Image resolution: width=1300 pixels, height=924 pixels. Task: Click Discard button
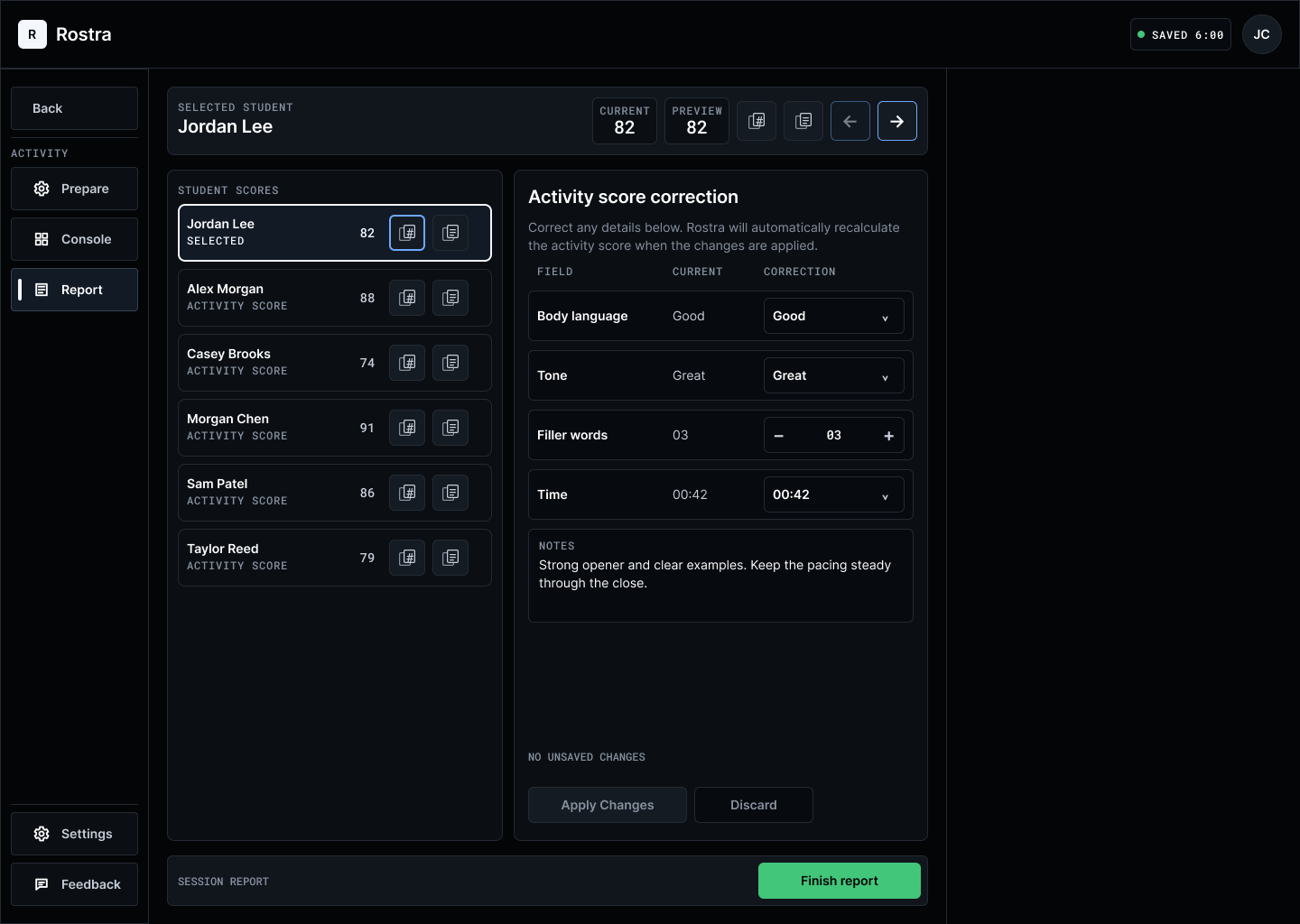(x=754, y=805)
